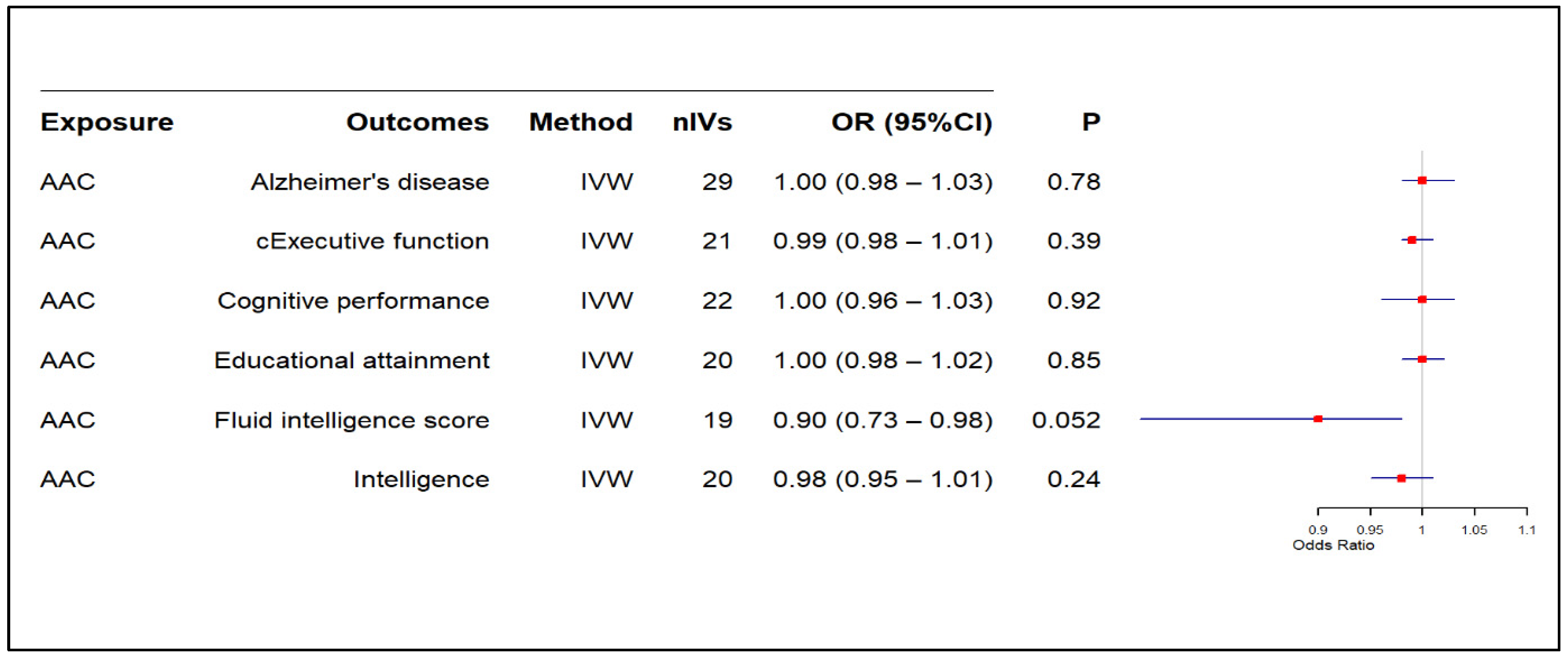1568x657 pixels.
Task: Click the P value 0.052
Action: 1066,420
